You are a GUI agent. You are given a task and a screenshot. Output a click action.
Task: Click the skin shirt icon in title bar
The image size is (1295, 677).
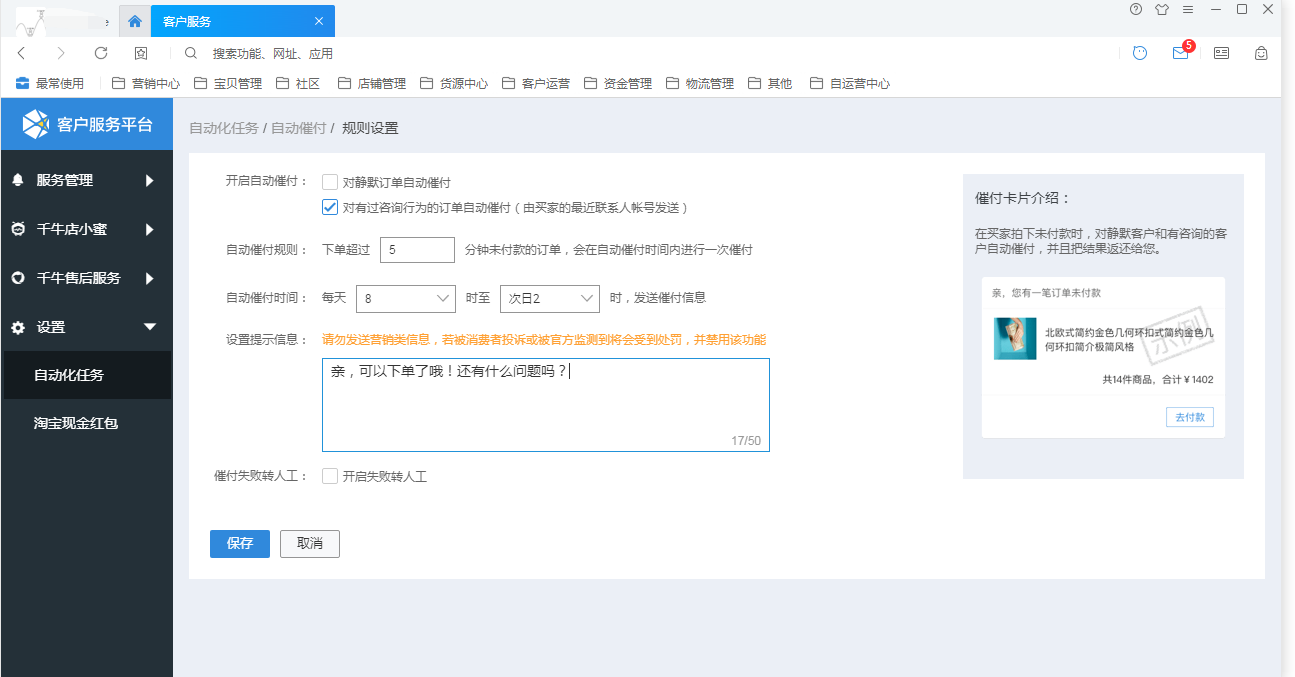tap(1161, 10)
